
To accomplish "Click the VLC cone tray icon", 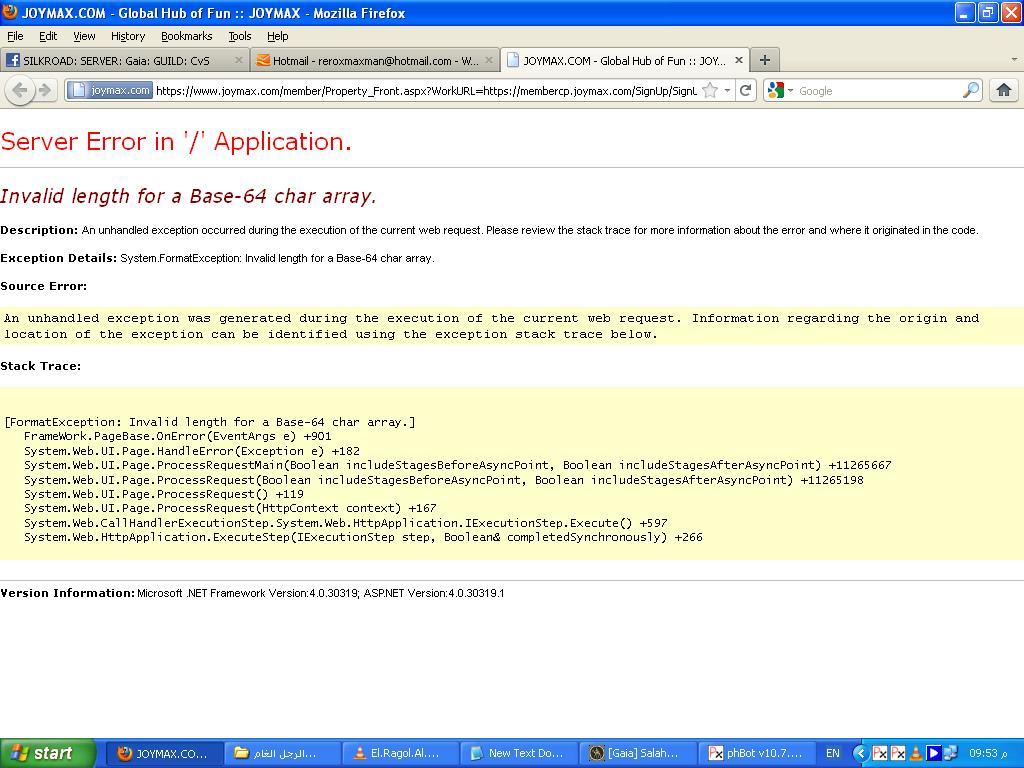I will pos(916,754).
